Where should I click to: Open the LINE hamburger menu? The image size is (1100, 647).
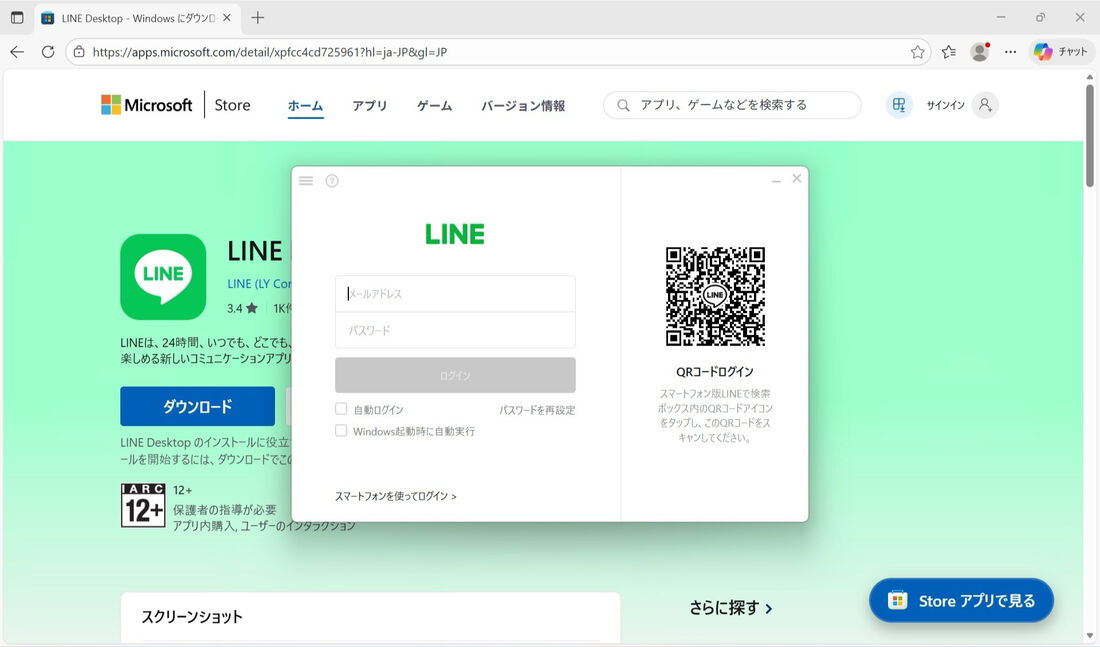click(306, 180)
